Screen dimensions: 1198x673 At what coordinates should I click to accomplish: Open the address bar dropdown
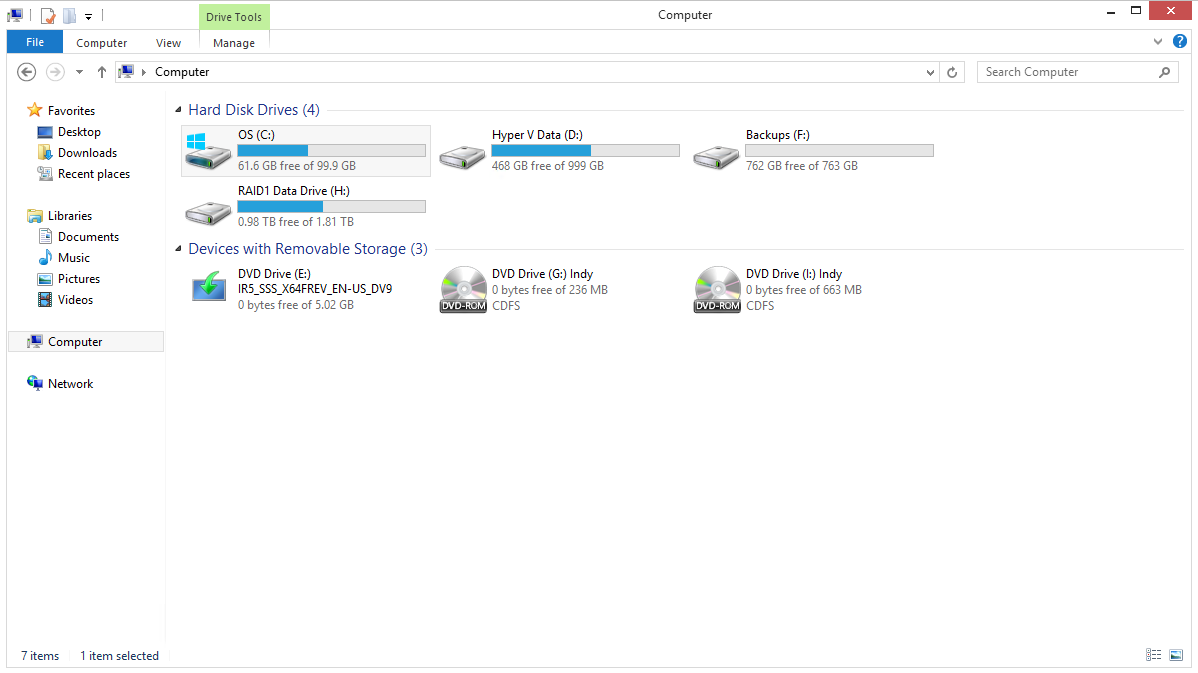pyautogui.click(x=930, y=71)
